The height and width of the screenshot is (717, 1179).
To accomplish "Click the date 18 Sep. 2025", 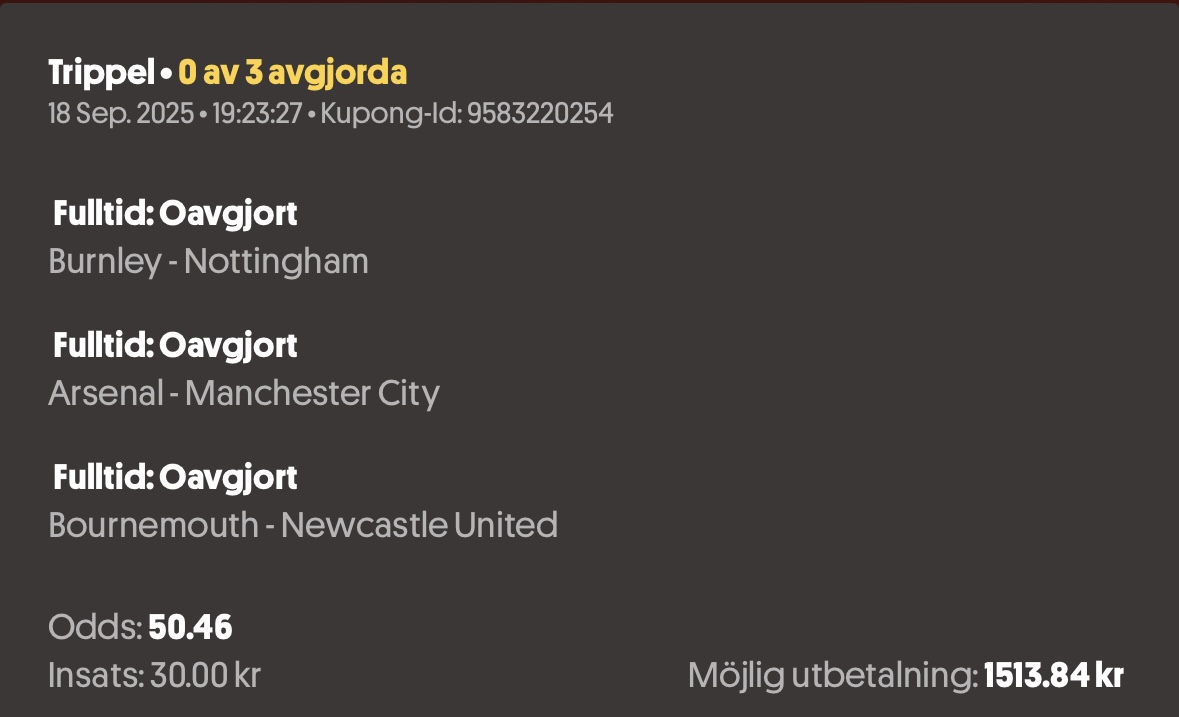I will pos(121,114).
